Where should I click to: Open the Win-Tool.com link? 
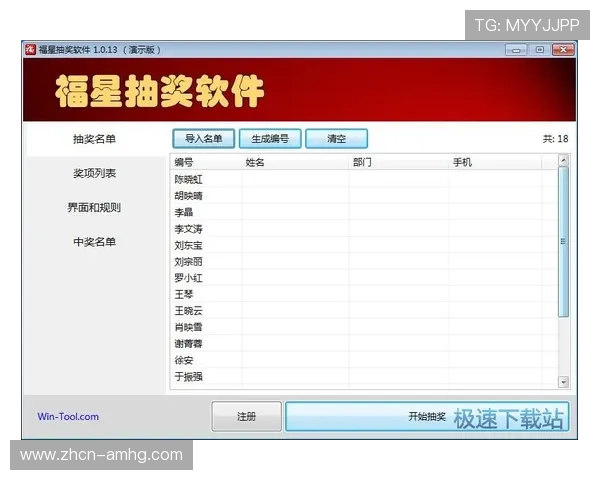[68, 416]
